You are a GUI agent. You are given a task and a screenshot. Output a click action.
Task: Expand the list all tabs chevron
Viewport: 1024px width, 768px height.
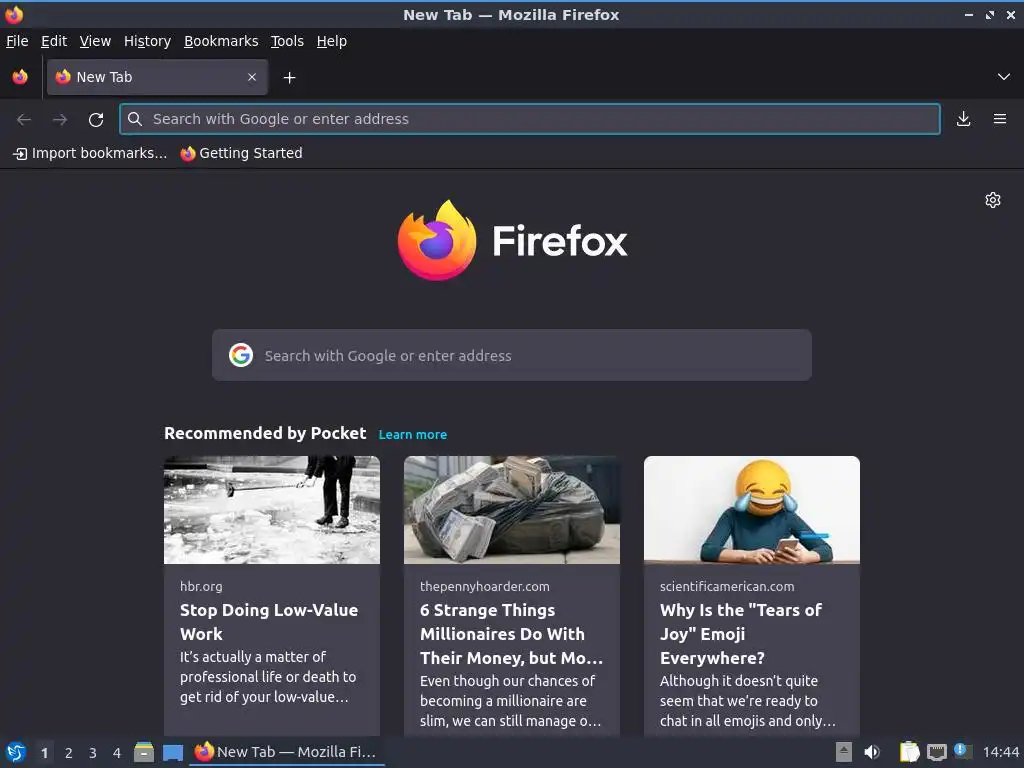pyautogui.click(x=1004, y=77)
